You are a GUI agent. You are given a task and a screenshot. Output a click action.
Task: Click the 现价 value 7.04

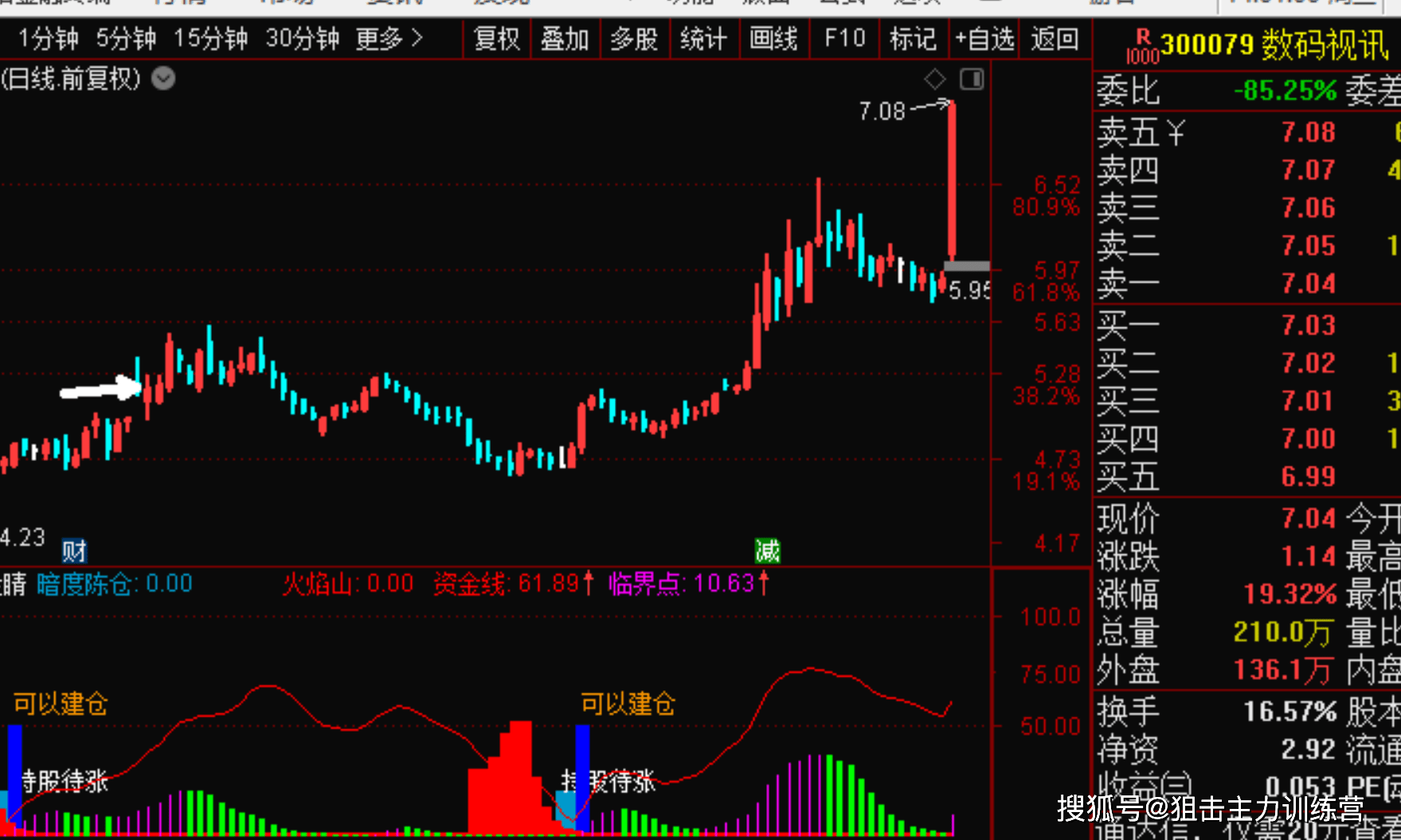coord(1308,518)
